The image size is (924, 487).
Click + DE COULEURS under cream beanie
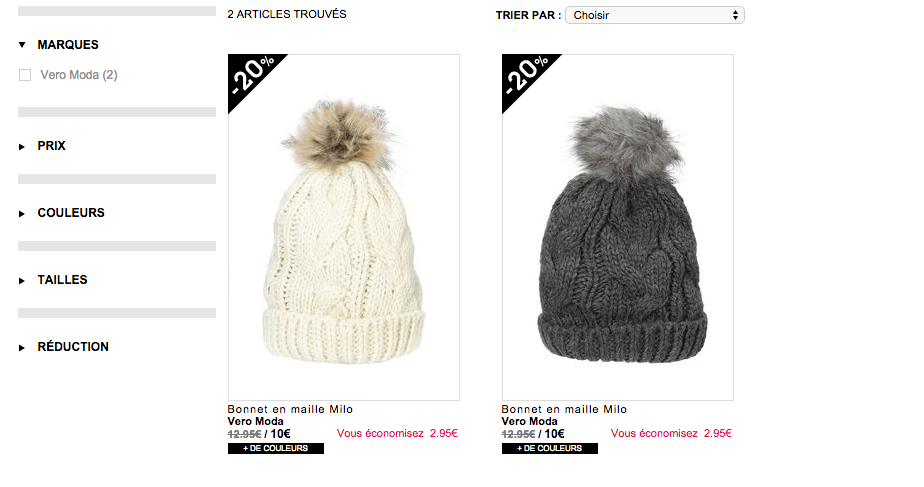click(x=276, y=449)
